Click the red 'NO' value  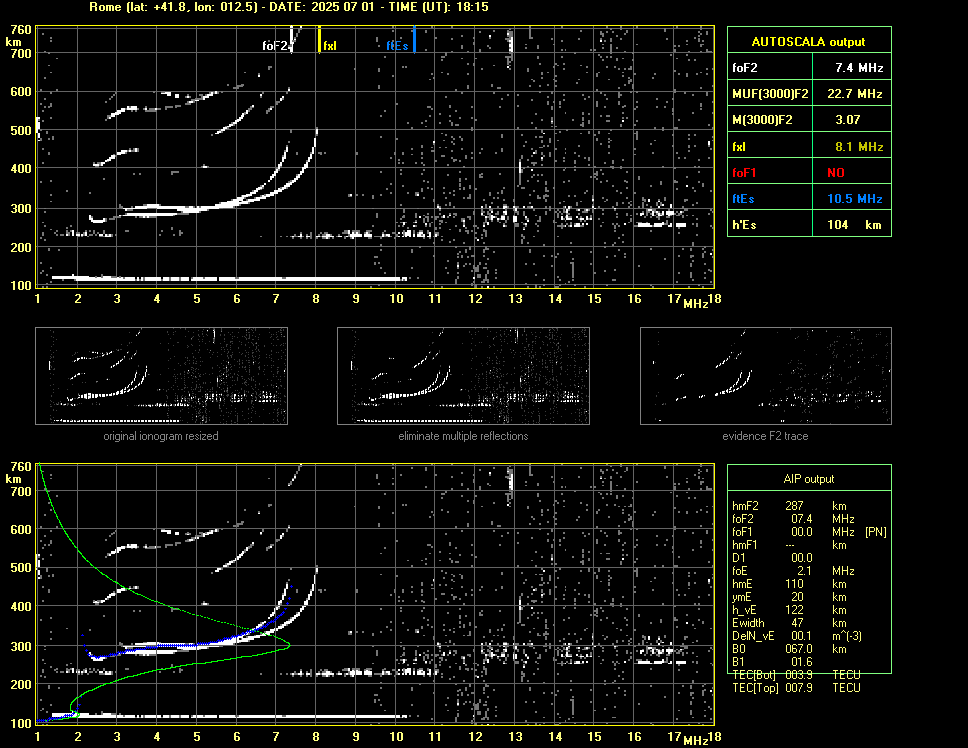pyautogui.click(x=836, y=173)
